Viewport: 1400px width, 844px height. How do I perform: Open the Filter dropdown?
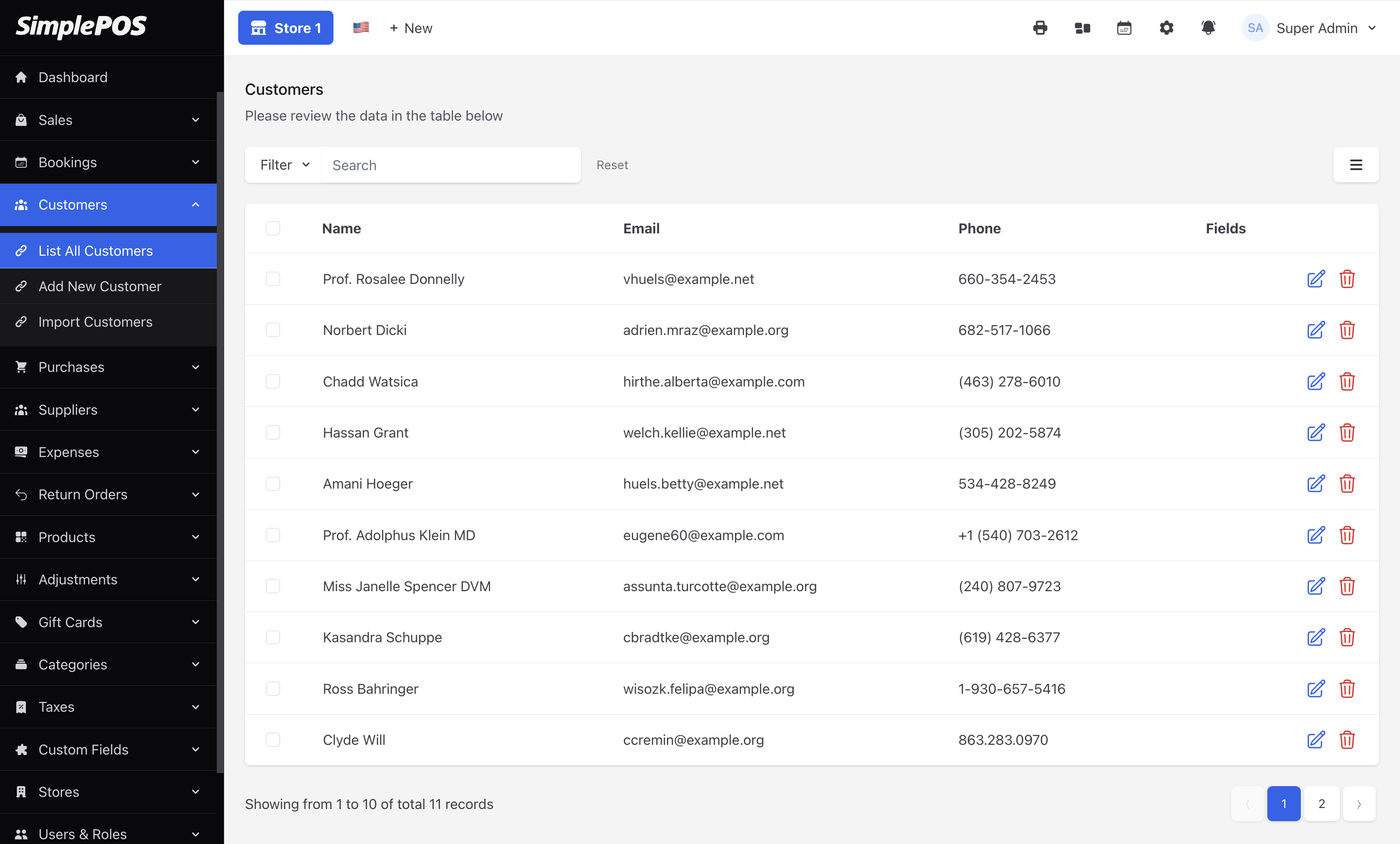click(284, 165)
